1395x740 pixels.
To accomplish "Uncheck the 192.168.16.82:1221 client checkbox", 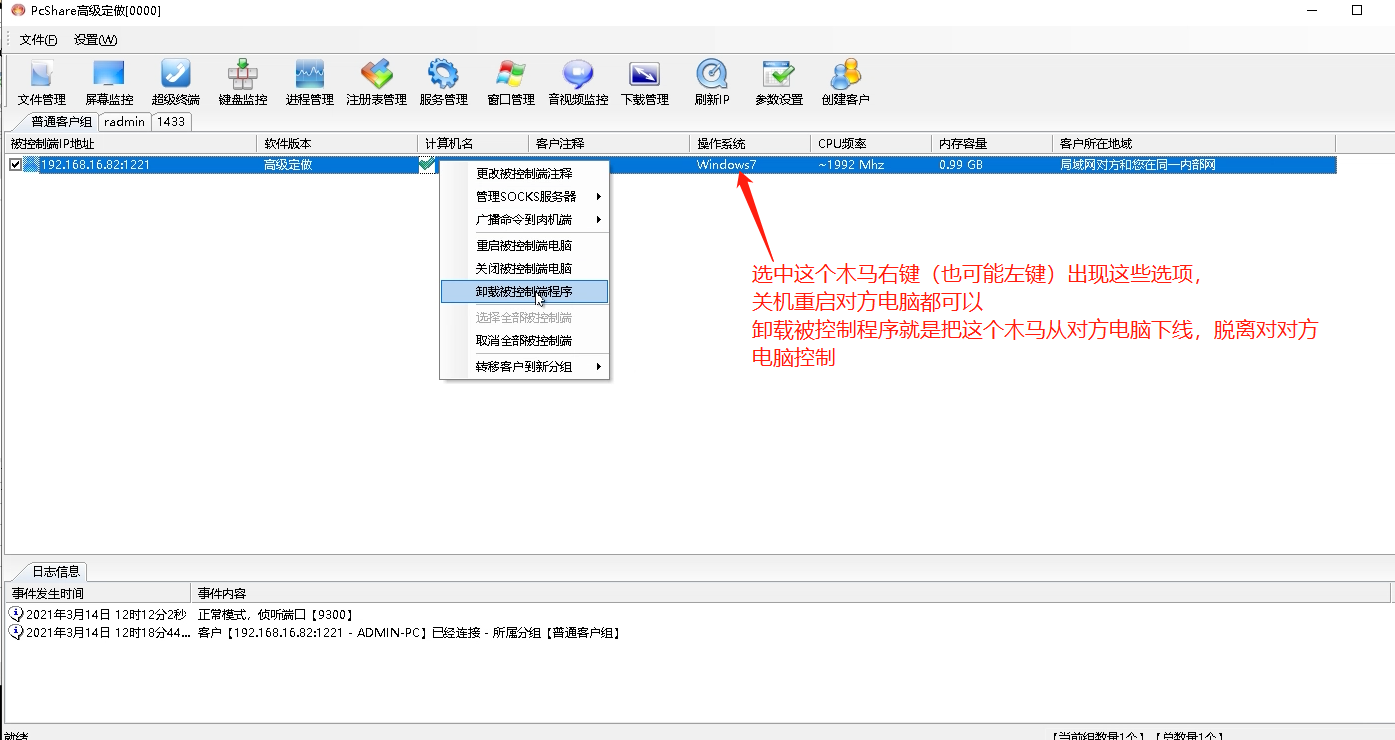I will 15,165.
